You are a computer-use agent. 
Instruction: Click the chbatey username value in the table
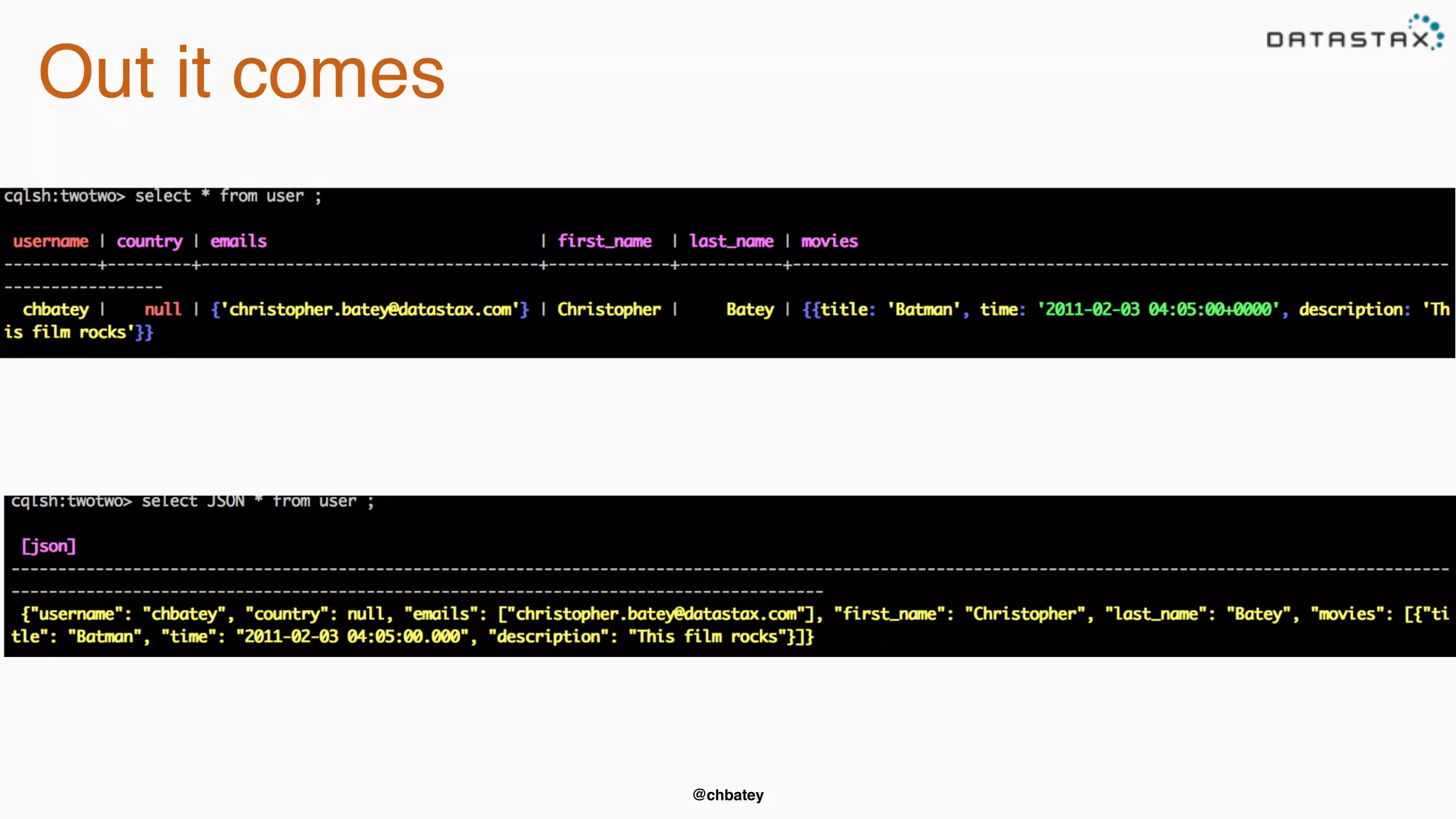[55, 309]
